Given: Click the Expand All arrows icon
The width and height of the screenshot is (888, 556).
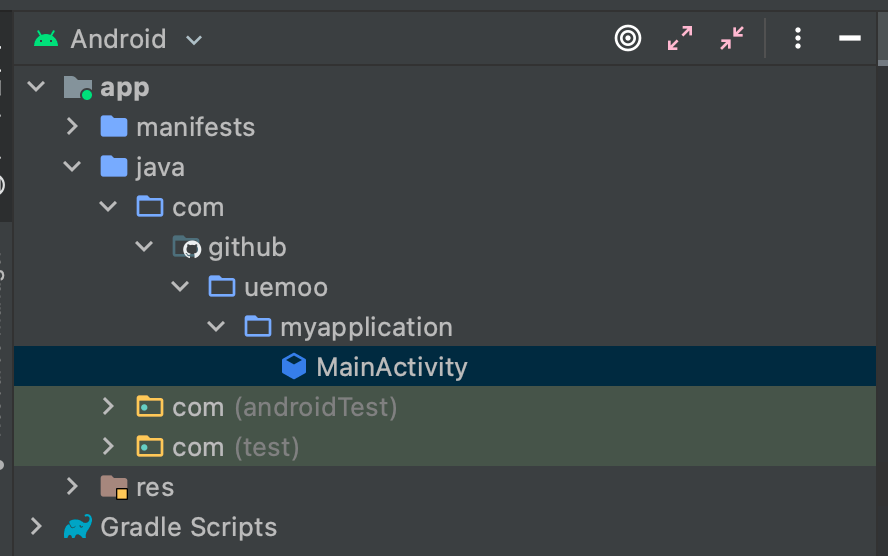Looking at the screenshot, I should 680,39.
